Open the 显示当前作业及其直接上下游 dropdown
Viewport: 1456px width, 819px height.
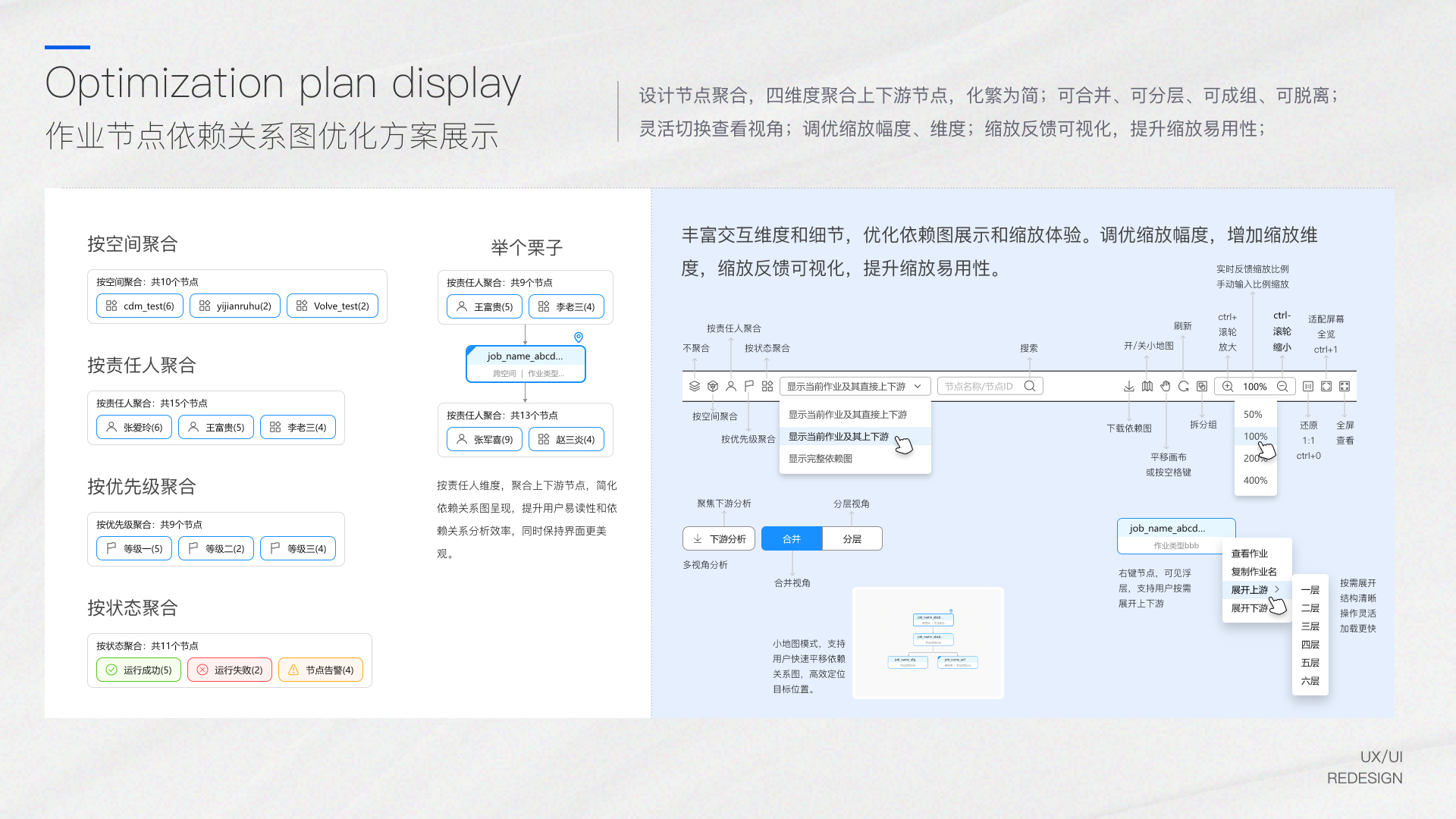click(855, 387)
